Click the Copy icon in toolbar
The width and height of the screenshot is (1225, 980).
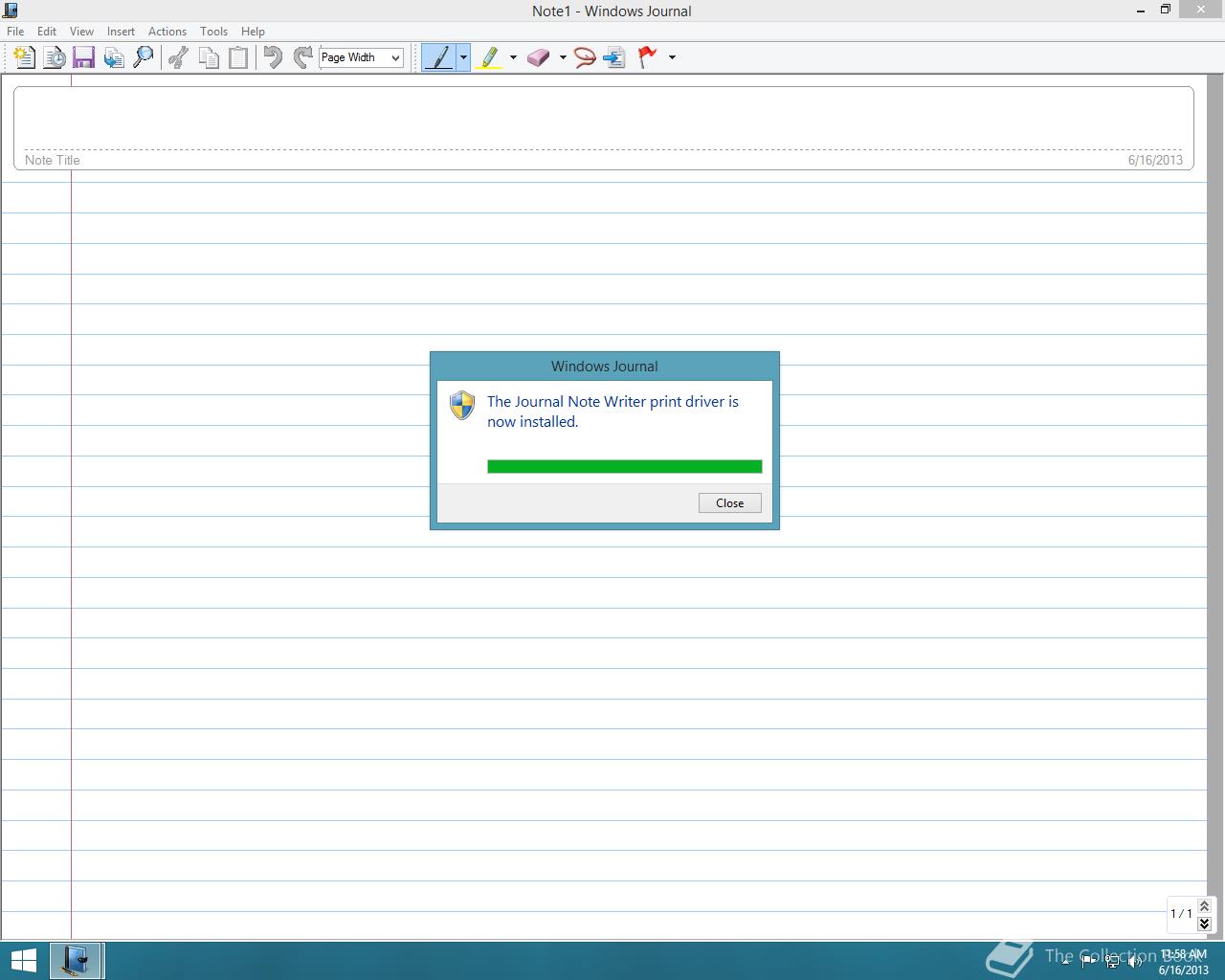(x=208, y=57)
